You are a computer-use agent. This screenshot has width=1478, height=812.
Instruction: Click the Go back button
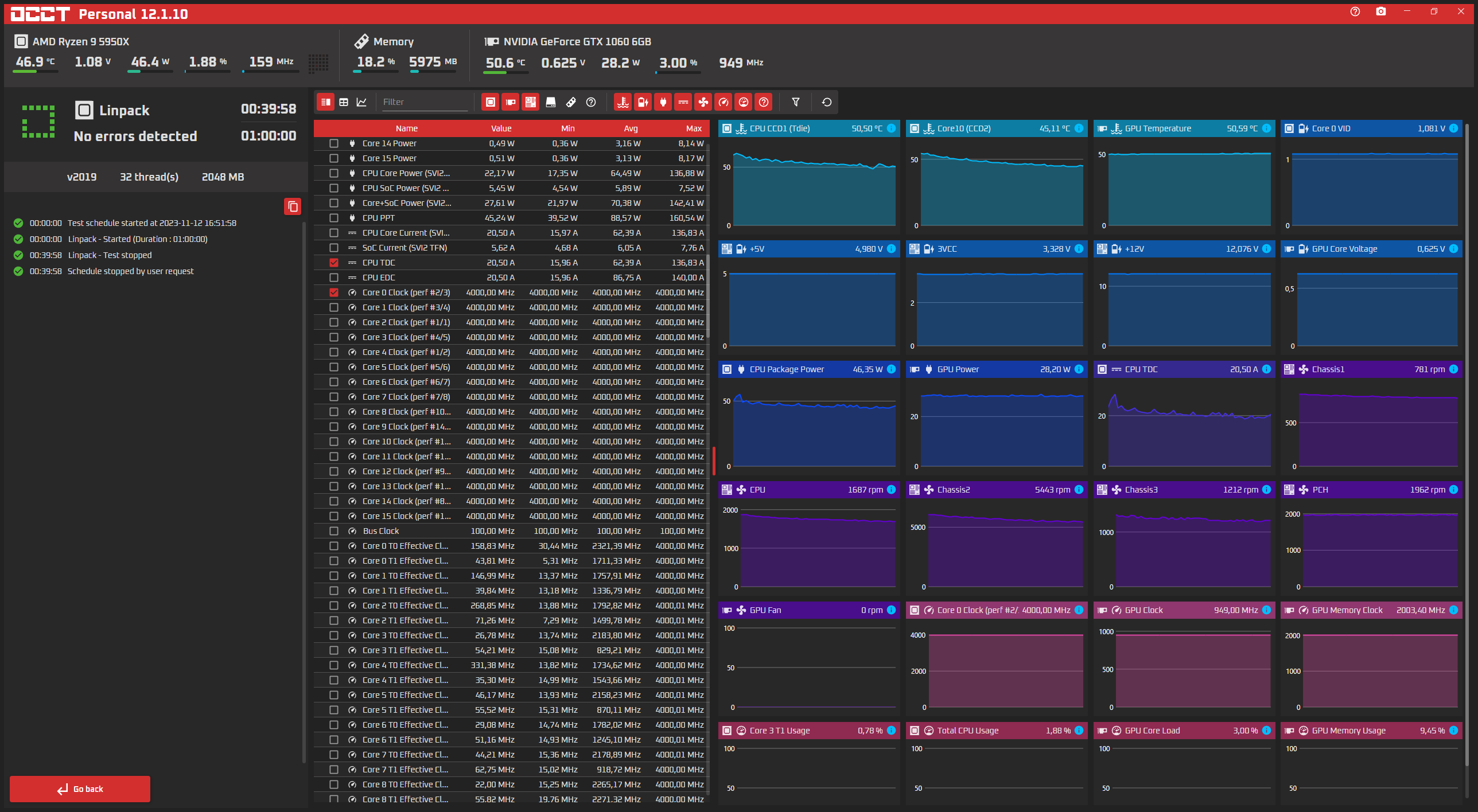click(x=80, y=789)
